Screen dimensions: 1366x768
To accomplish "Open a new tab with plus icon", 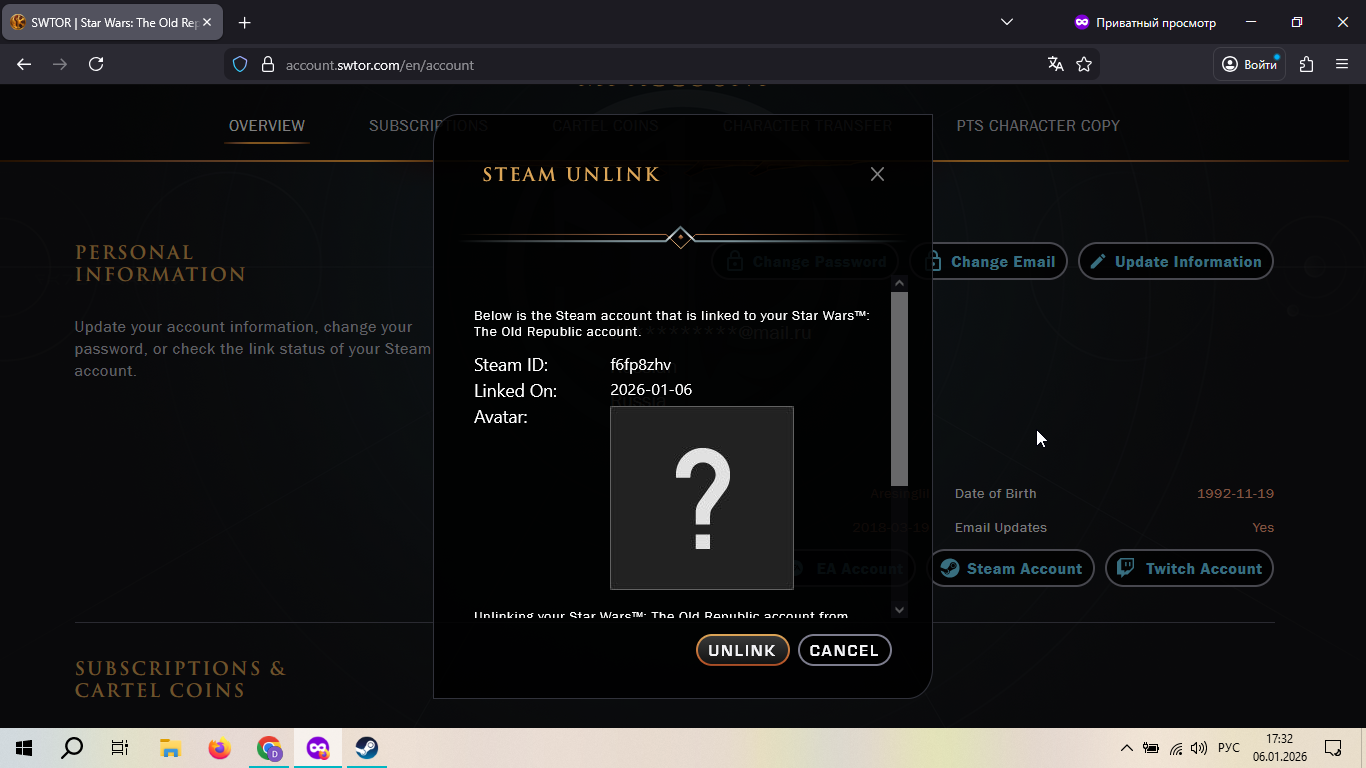I will click(245, 22).
